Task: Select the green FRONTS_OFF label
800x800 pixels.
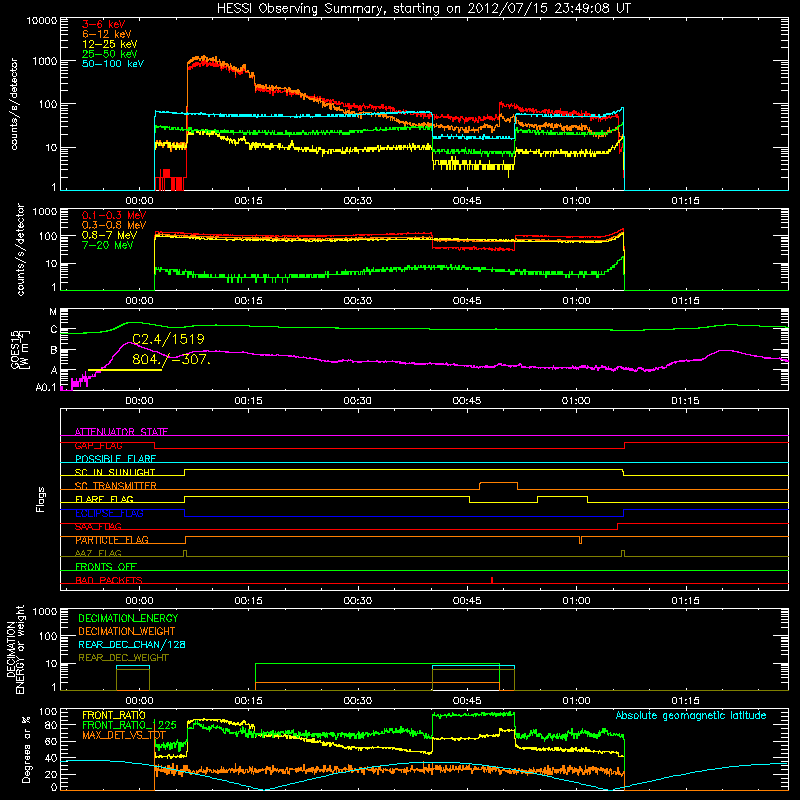Action: [106, 566]
